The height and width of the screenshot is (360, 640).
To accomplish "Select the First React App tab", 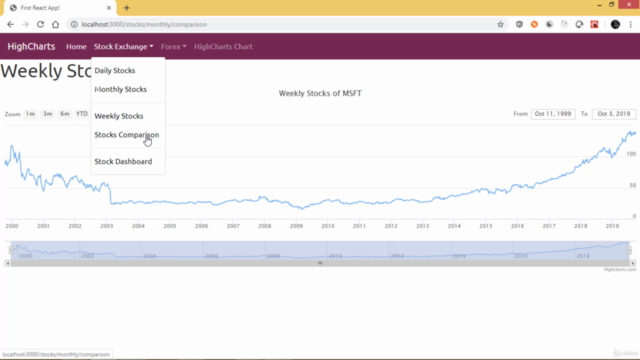I will point(60,8).
